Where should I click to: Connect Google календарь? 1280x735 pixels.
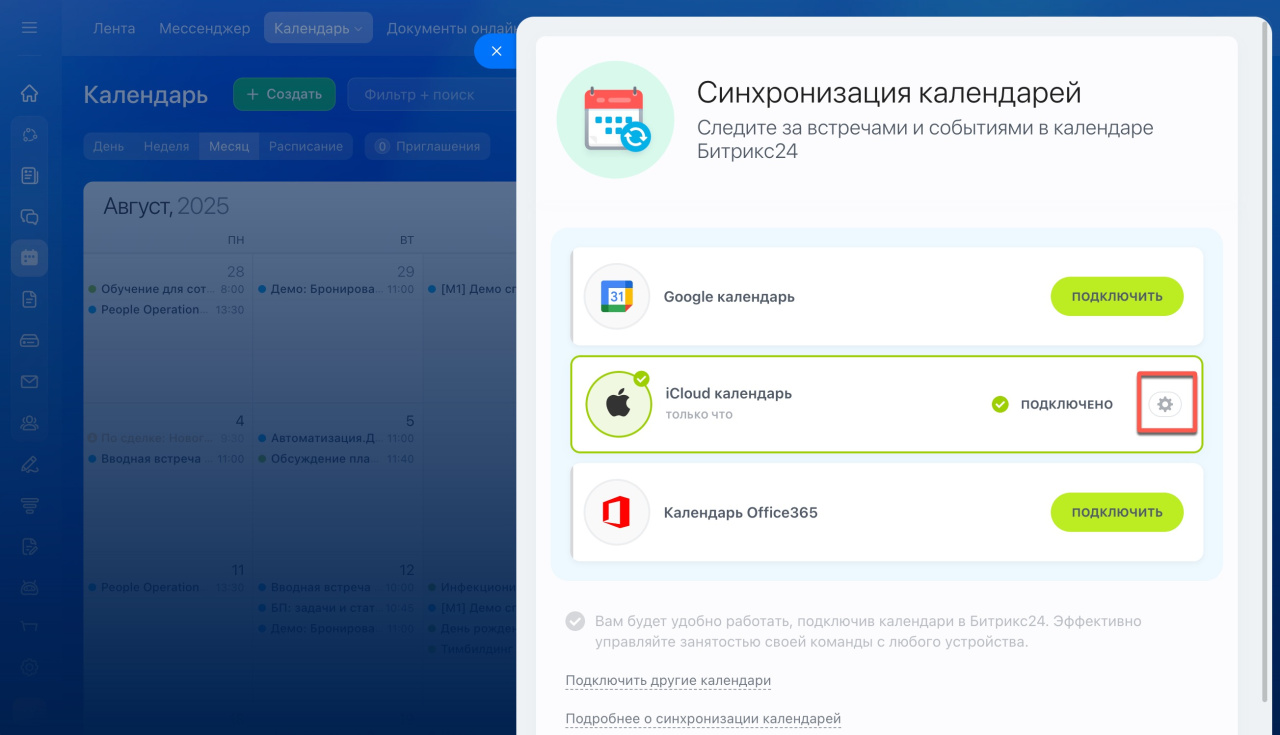tap(1116, 296)
